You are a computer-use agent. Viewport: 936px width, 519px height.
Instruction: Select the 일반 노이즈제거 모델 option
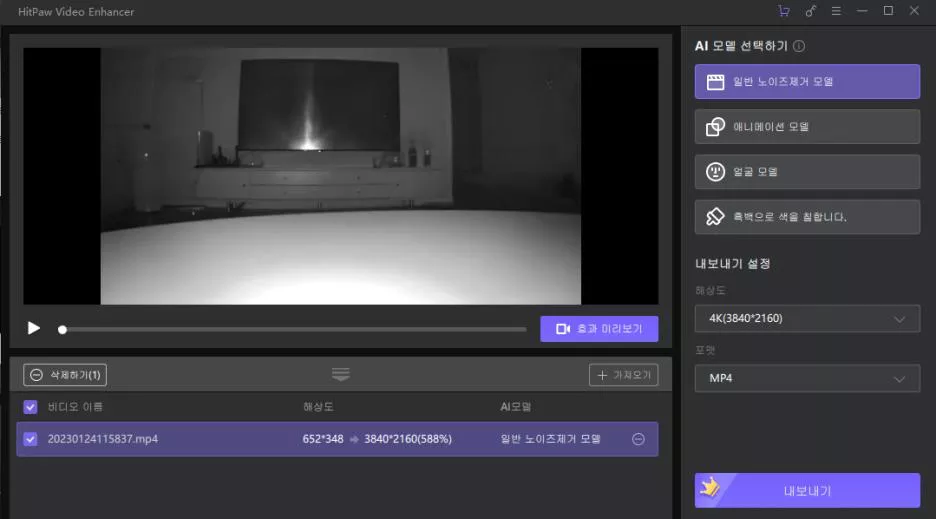[807, 81]
